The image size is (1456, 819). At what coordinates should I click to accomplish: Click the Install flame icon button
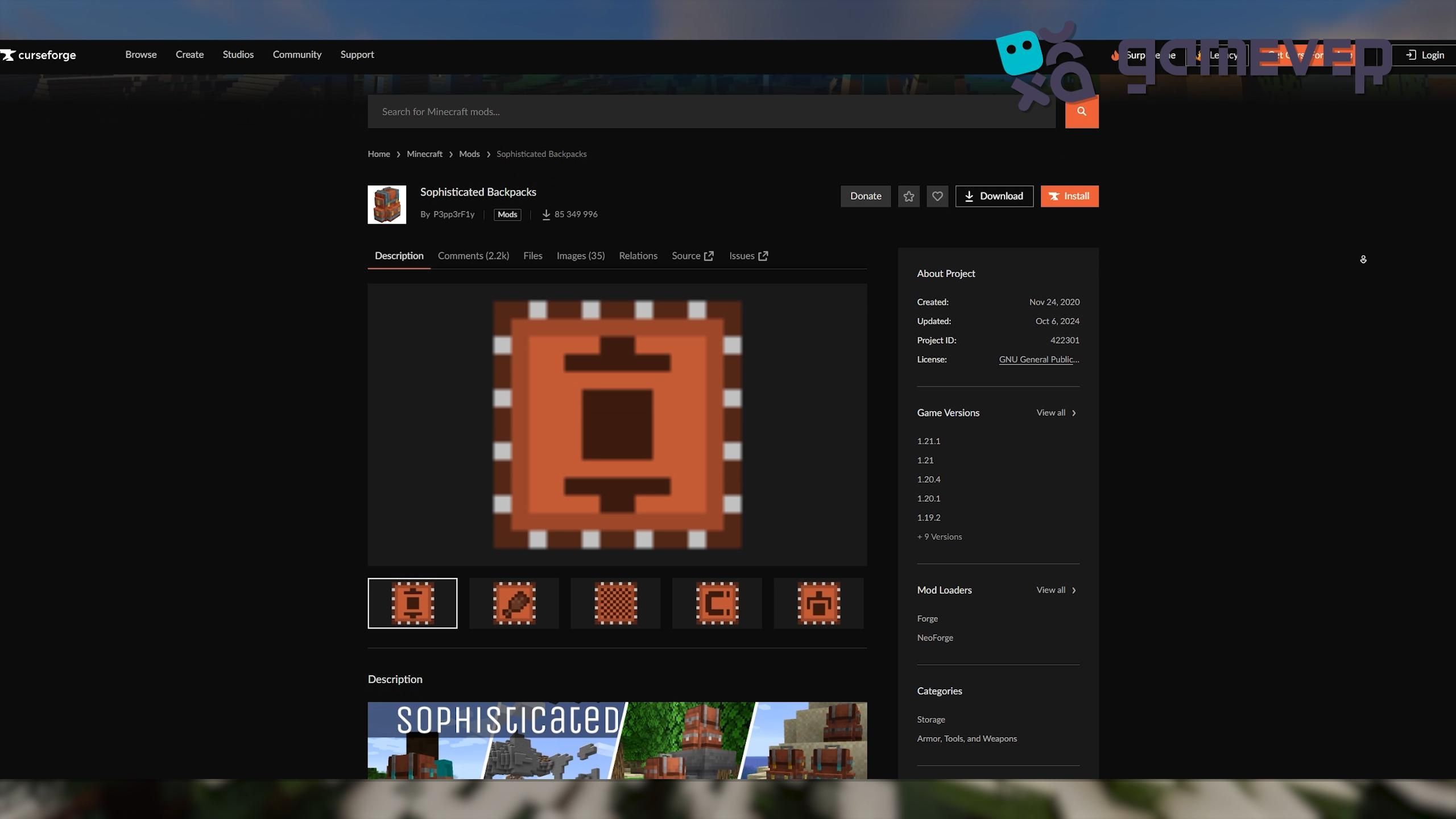tap(1054, 196)
